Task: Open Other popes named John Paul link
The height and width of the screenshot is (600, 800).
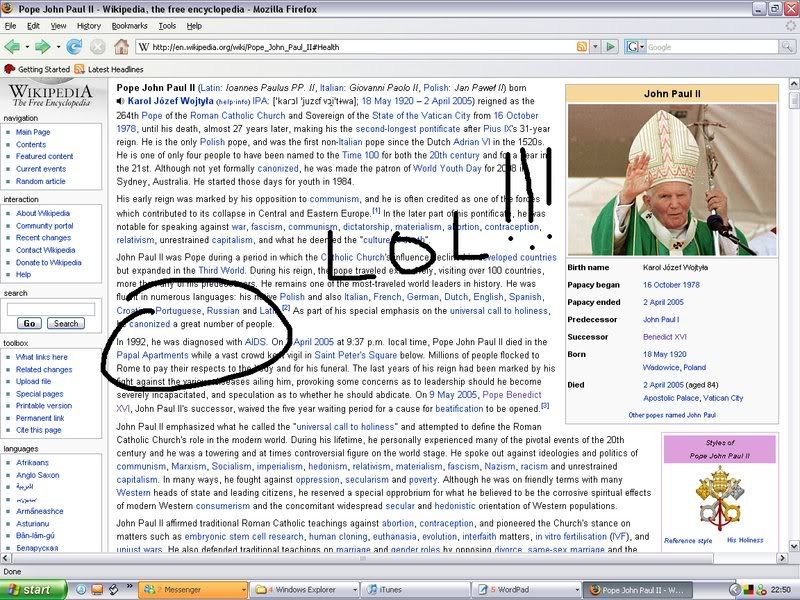Action: 672,415
